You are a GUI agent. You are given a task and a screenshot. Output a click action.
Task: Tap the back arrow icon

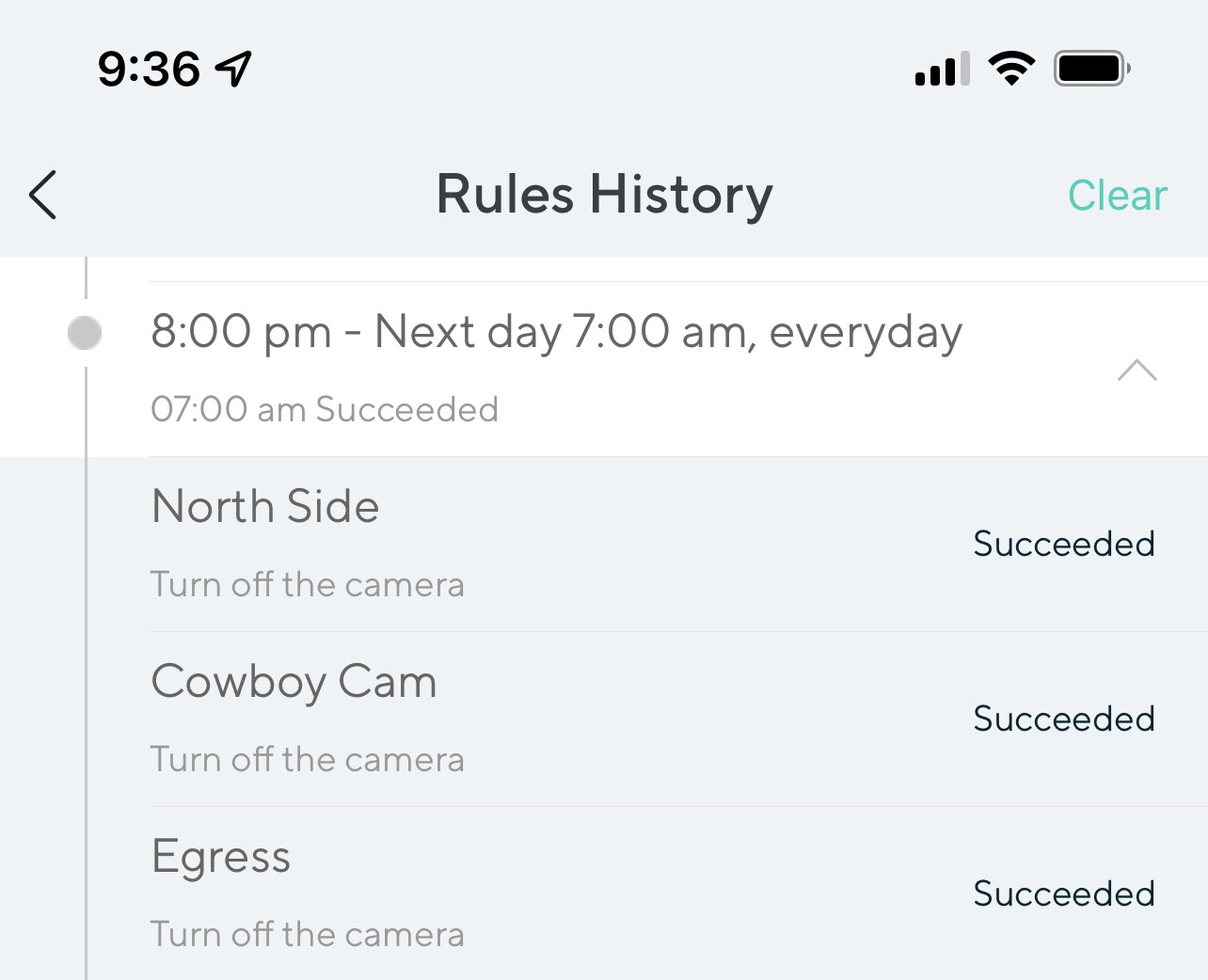point(43,195)
